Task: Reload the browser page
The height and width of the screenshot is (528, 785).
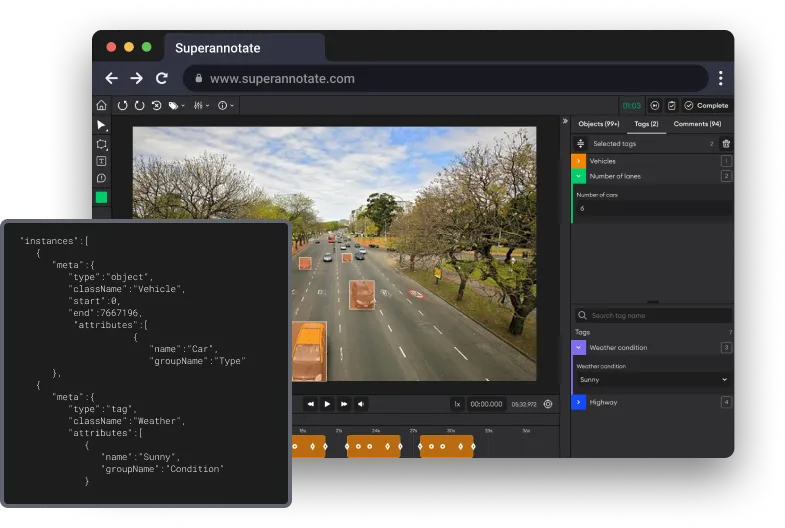Action: (x=161, y=78)
